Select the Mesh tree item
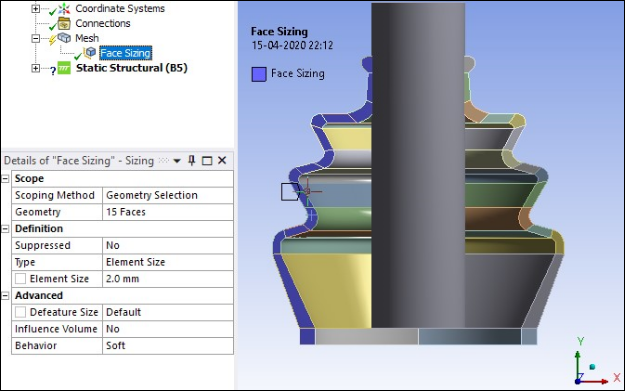This screenshot has width=625, height=391. pos(87,38)
